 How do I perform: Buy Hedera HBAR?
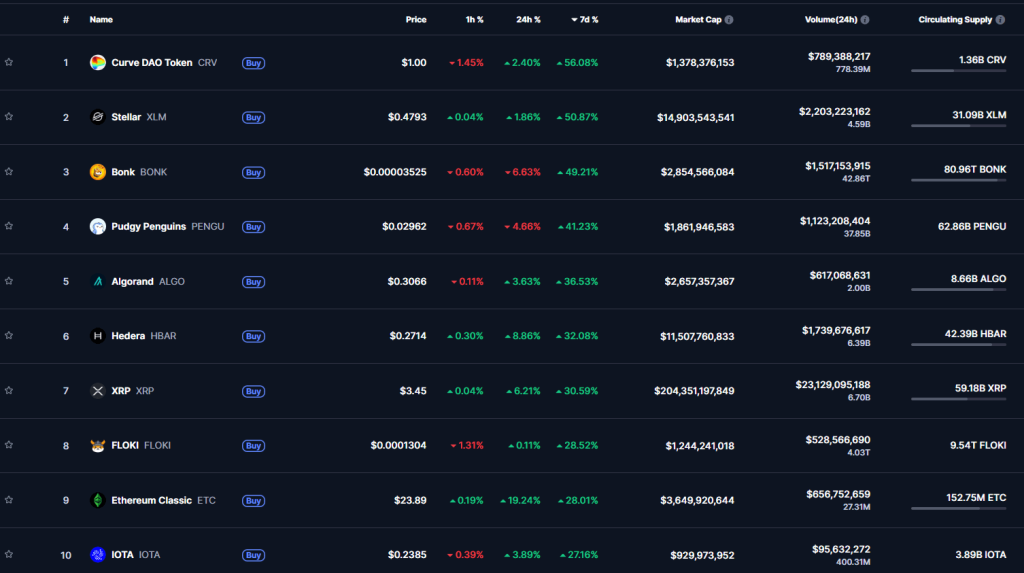click(x=253, y=336)
